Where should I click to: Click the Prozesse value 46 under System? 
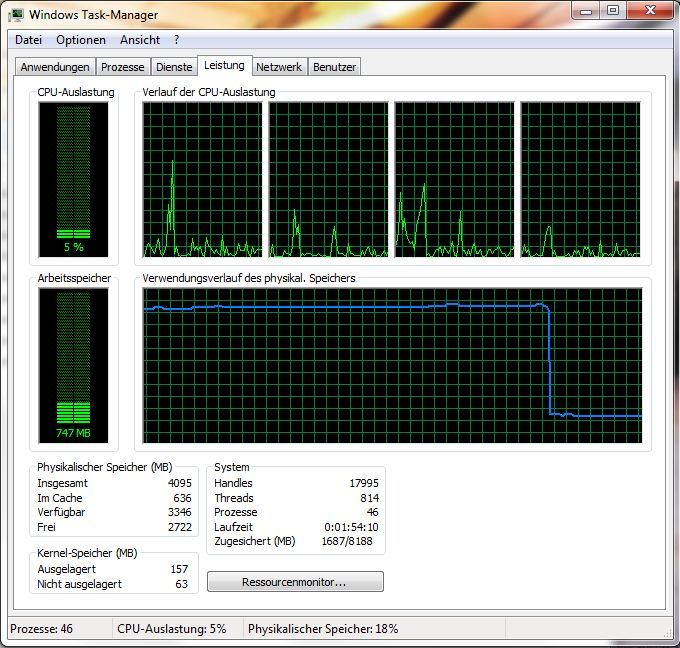373,512
